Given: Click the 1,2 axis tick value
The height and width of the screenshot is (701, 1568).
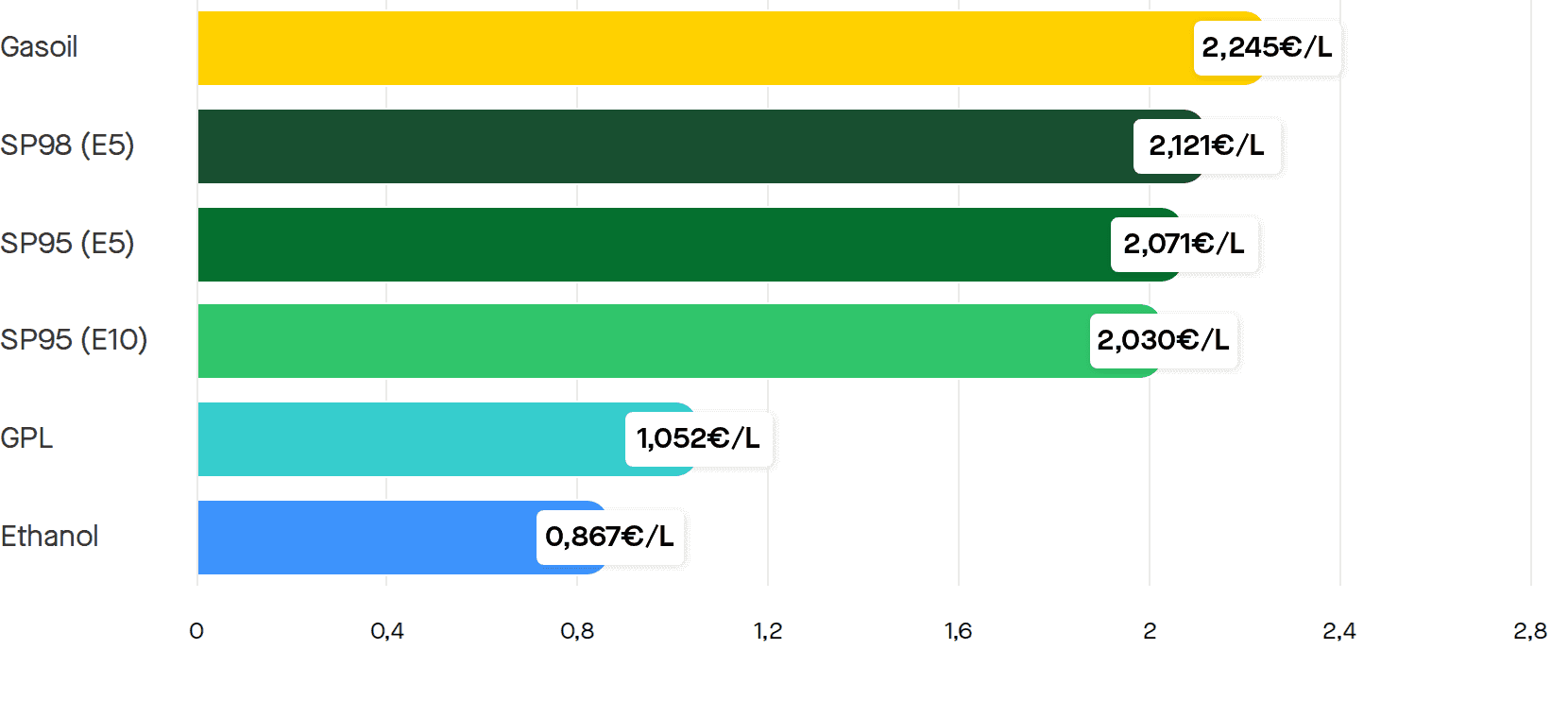Looking at the screenshot, I should pyautogui.click(x=768, y=631).
